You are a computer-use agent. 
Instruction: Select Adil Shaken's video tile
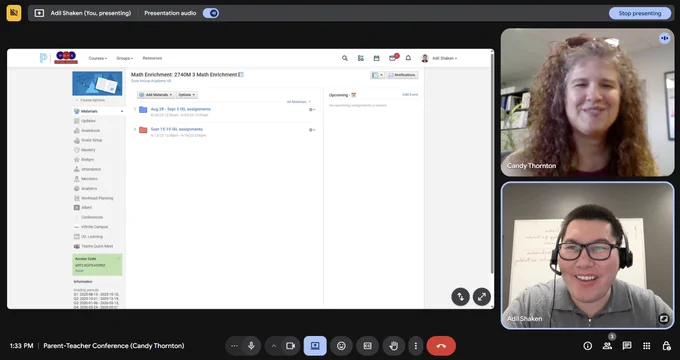(x=587, y=255)
